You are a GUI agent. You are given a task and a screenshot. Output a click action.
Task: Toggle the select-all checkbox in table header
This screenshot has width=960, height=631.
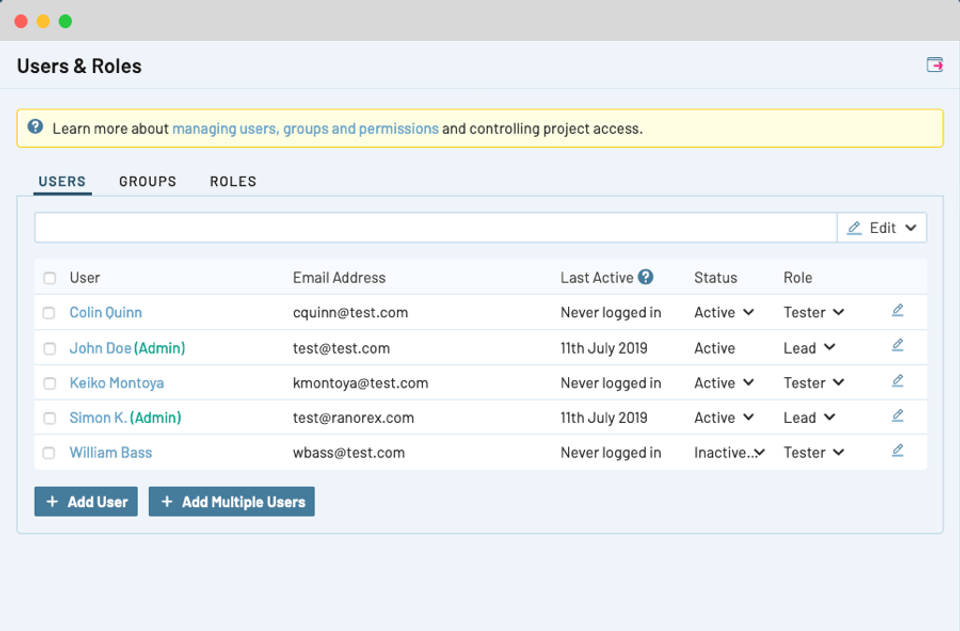click(49, 278)
